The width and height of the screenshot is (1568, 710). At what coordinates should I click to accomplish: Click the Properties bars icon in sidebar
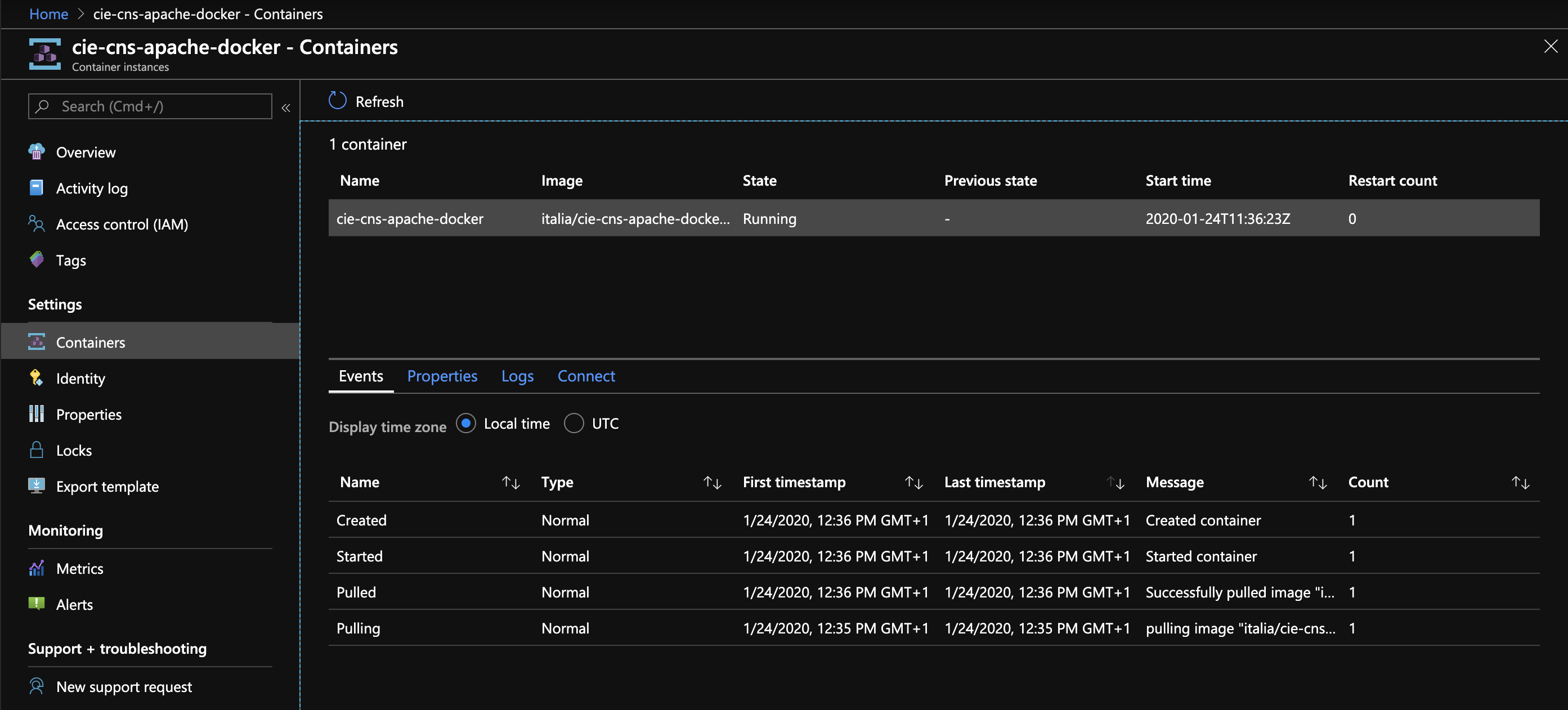tap(37, 414)
